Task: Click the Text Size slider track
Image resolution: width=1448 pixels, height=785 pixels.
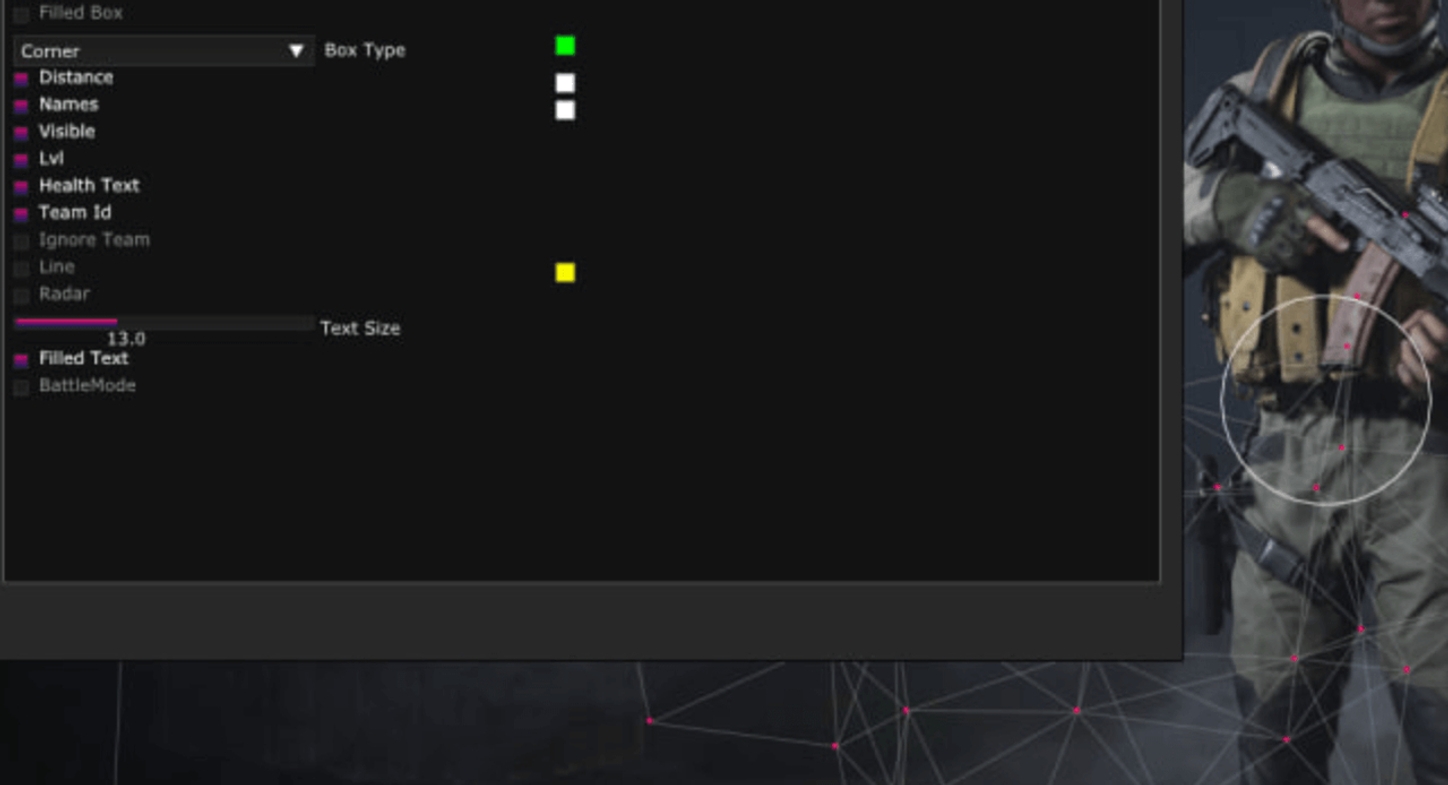Action: point(165,323)
